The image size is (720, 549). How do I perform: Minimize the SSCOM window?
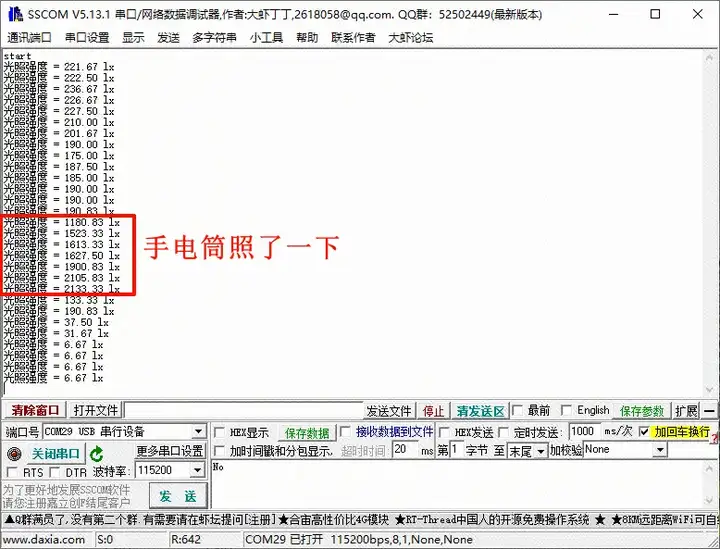tap(613, 14)
